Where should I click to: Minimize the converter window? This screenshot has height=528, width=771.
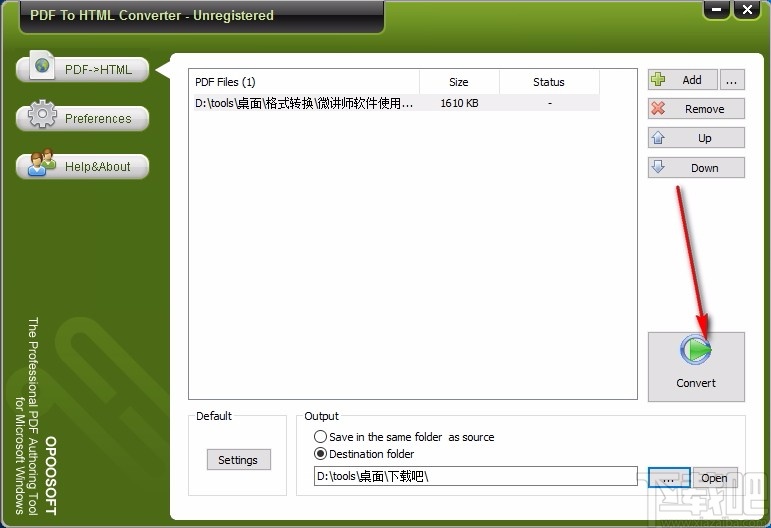716,10
